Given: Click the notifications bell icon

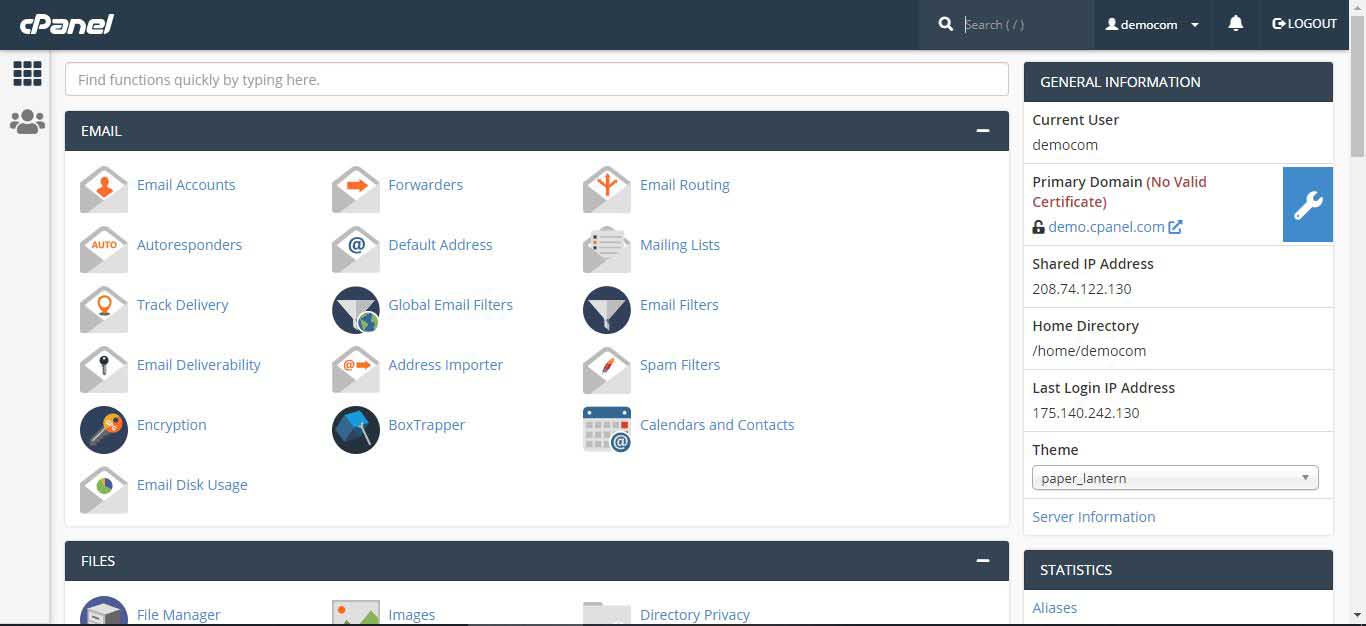Looking at the screenshot, I should point(1236,24).
